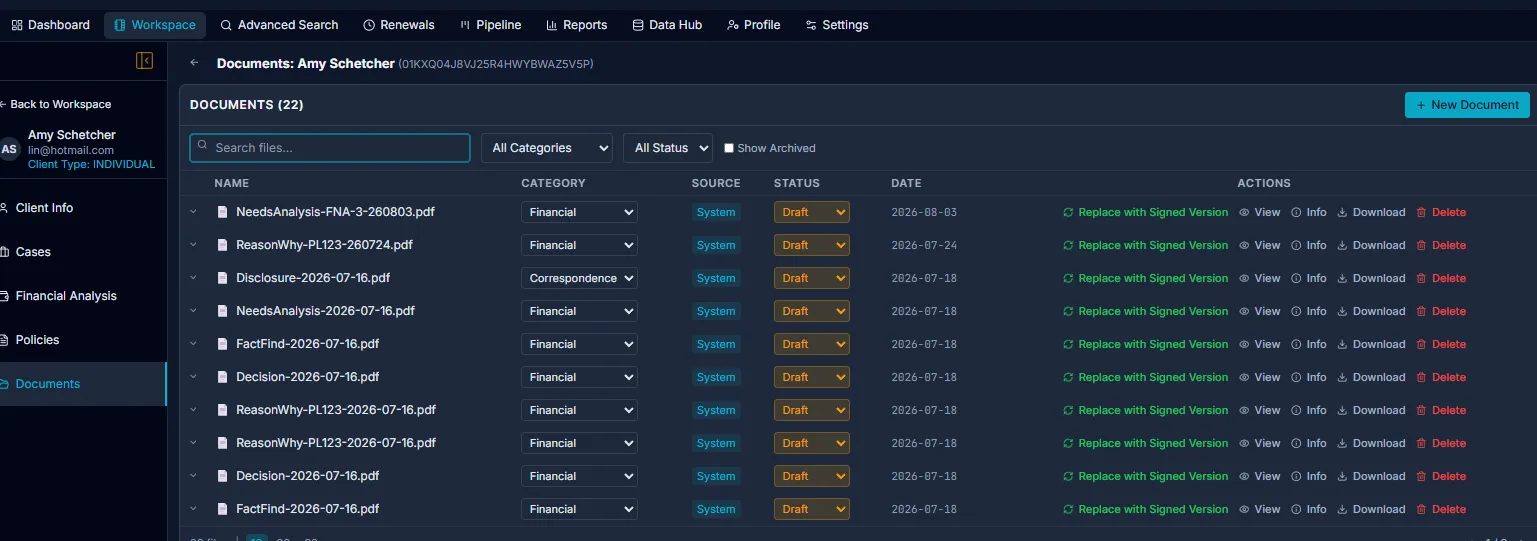Download NeedsAnalysis-2026-07-16.pdf
Image resolution: width=1537 pixels, height=541 pixels.
(x=1371, y=311)
